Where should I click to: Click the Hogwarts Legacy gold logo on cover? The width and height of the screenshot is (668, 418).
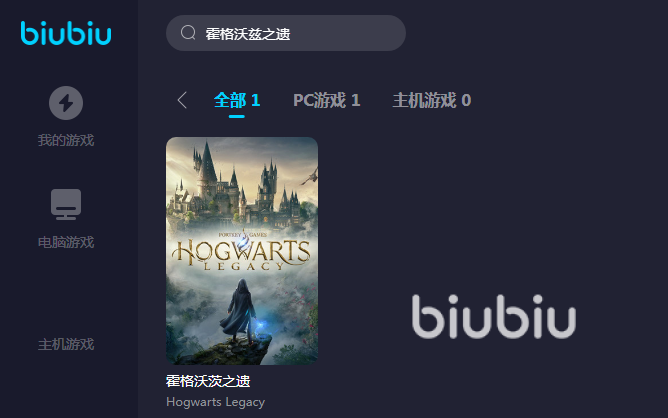241,253
